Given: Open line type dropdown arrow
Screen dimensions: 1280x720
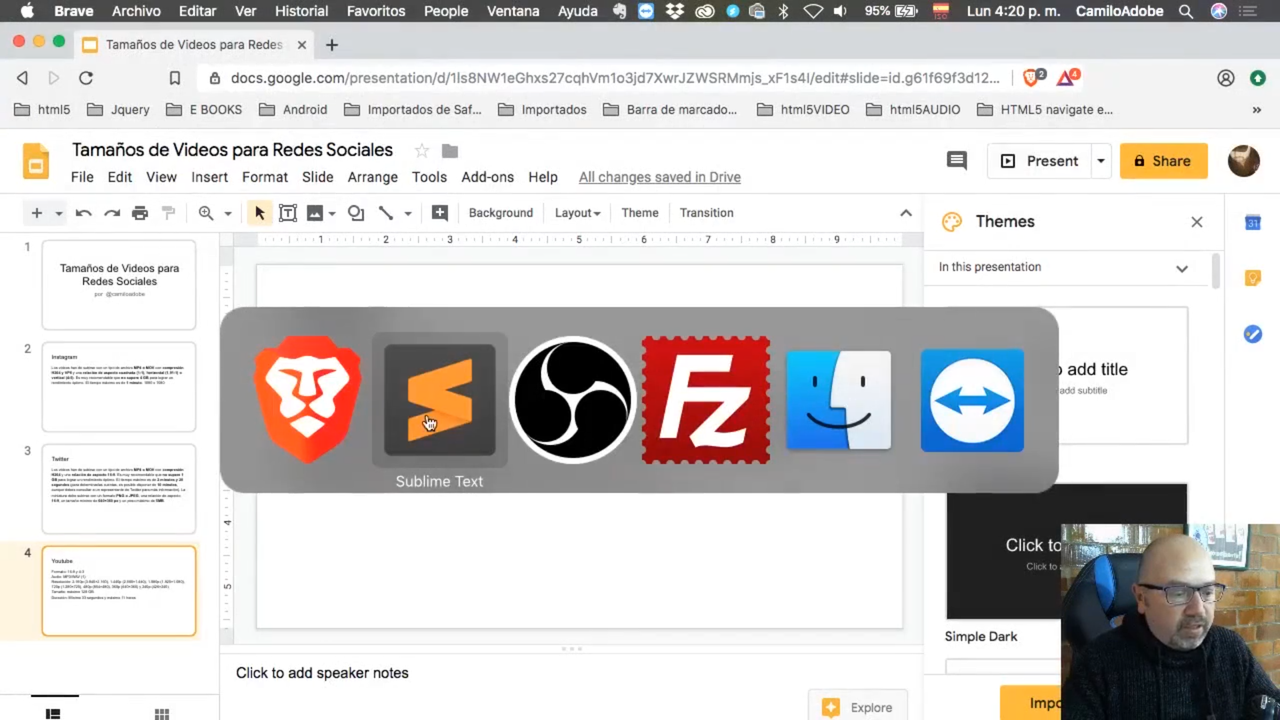Looking at the screenshot, I should coord(408,213).
